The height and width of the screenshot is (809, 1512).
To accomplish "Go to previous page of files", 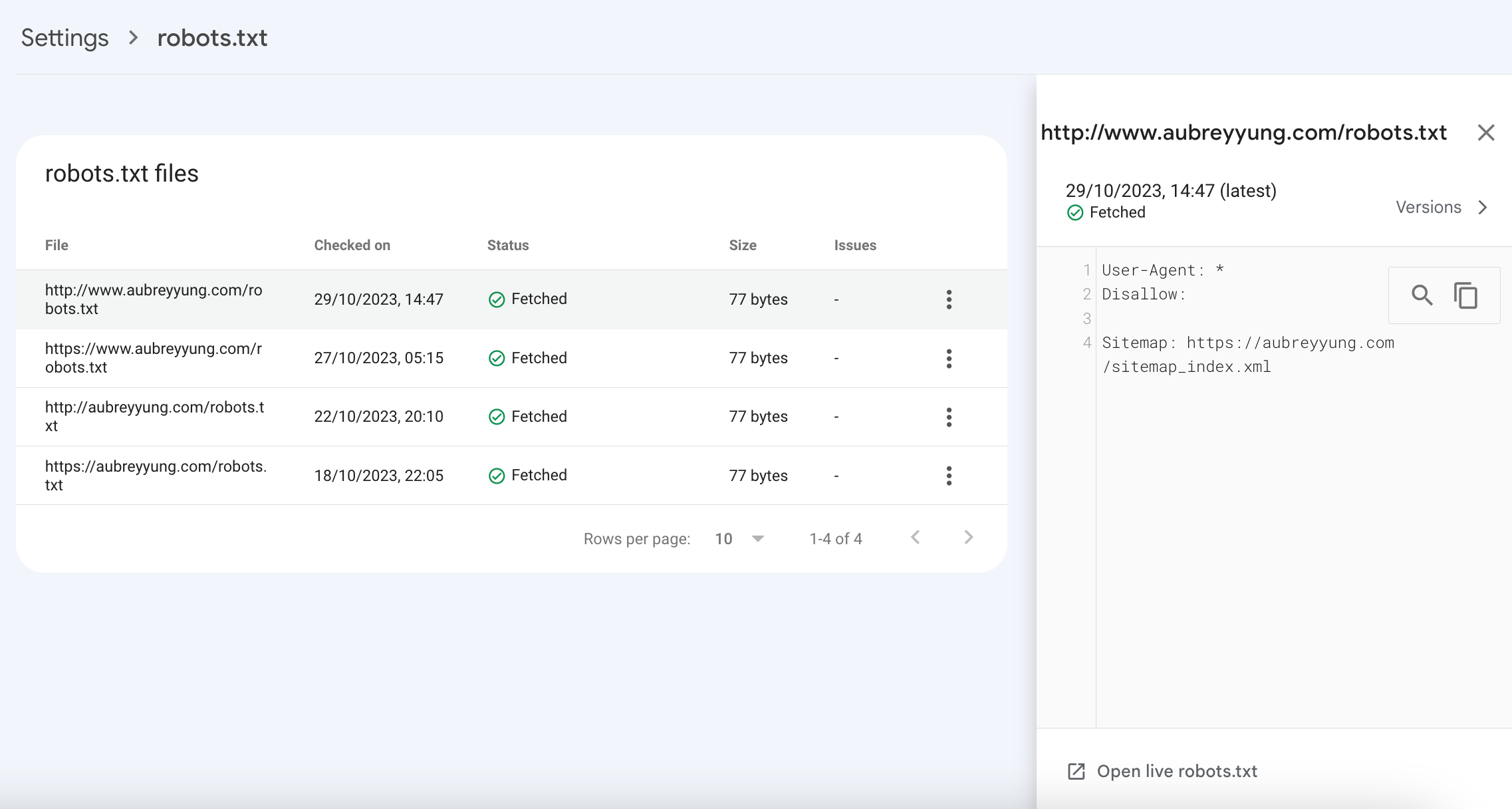I will [x=916, y=538].
